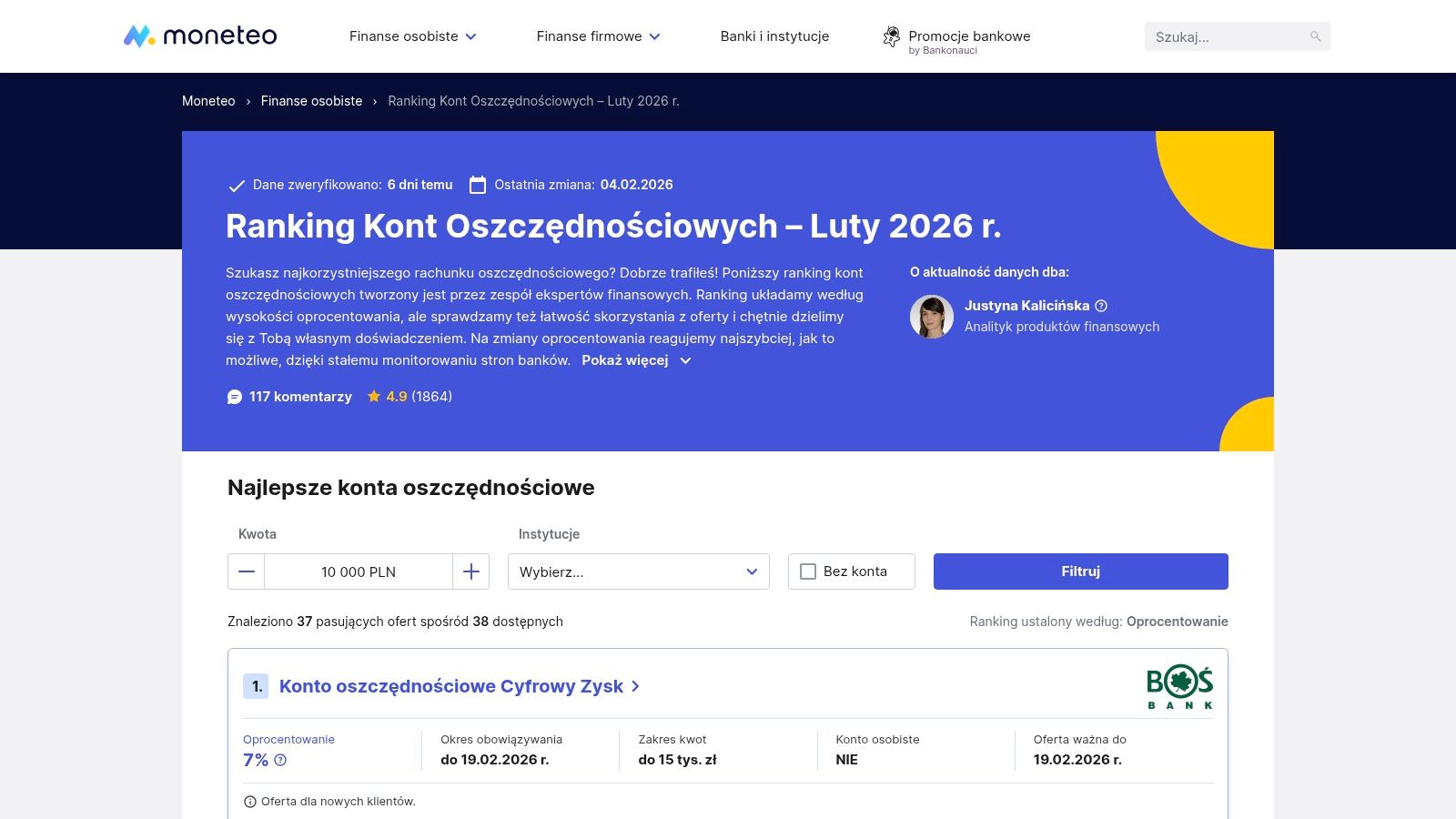Screen dimensions: 1456x819
Task: Click the 'do 15 tys. zł' value
Action: click(677, 760)
